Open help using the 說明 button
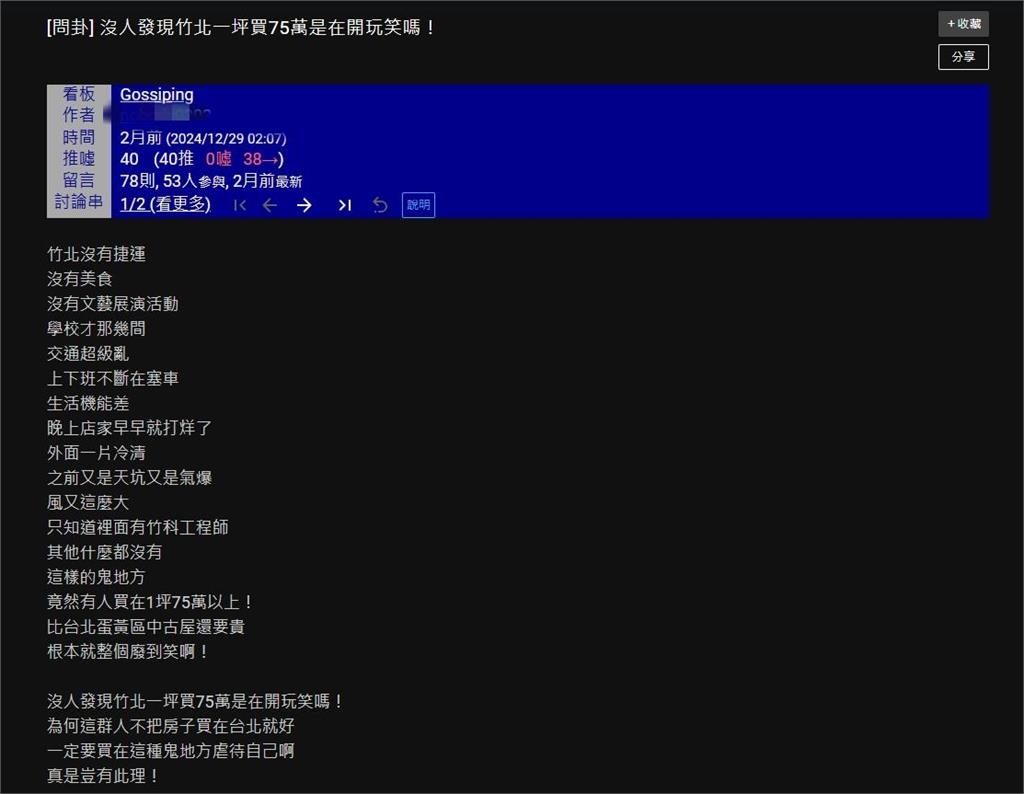Viewport: 1024px width, 794px height. pos(418,205)
